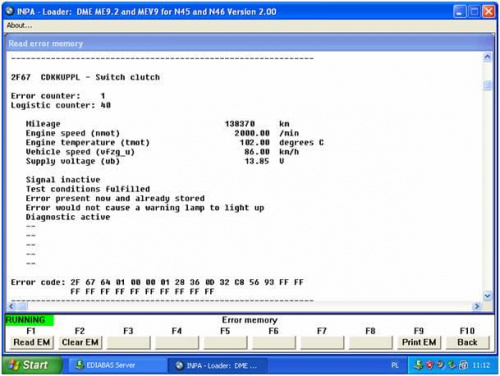
Task: Open the About... menu
Action: 19,25
